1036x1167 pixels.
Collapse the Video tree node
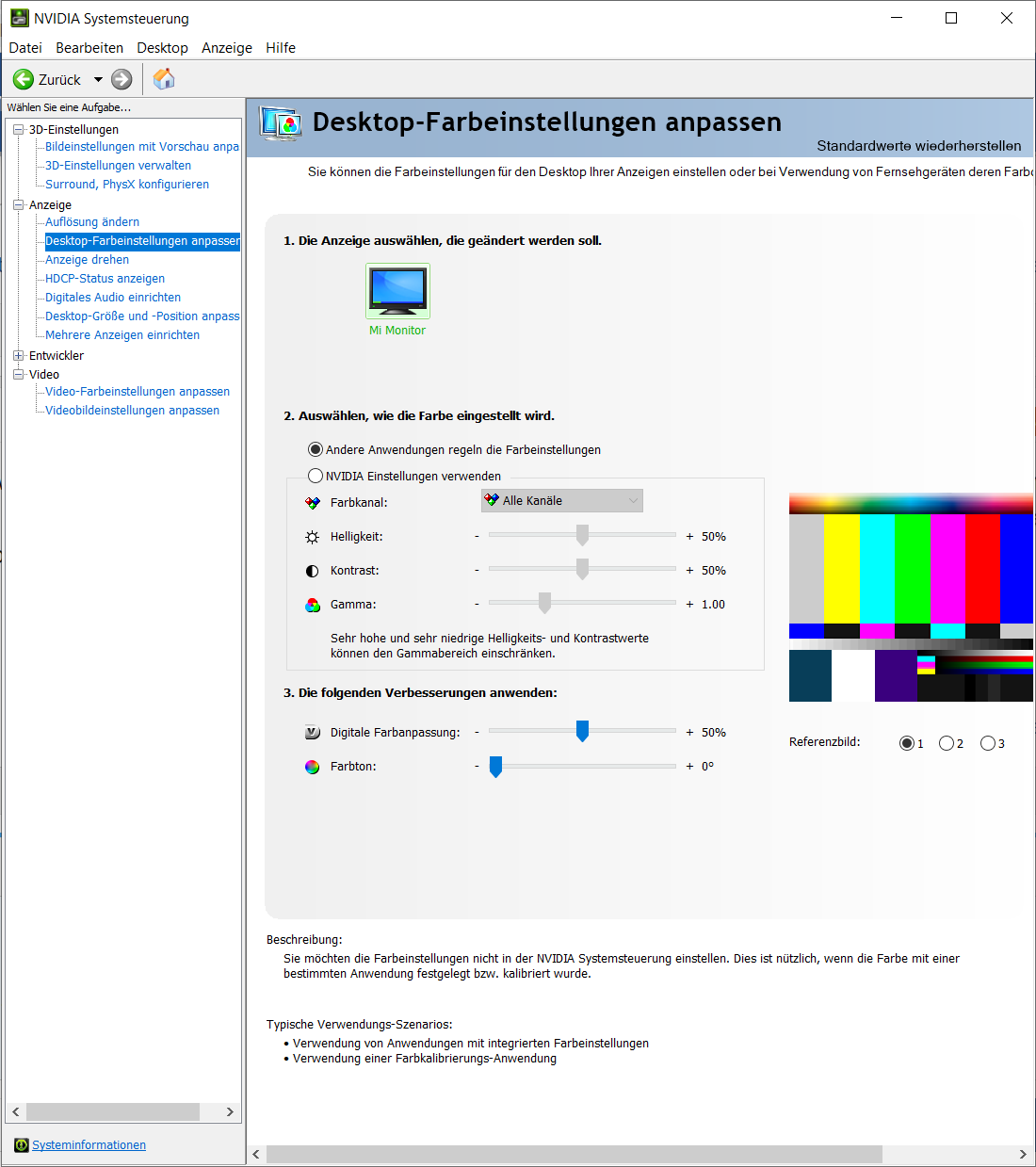tap(18, 375)
